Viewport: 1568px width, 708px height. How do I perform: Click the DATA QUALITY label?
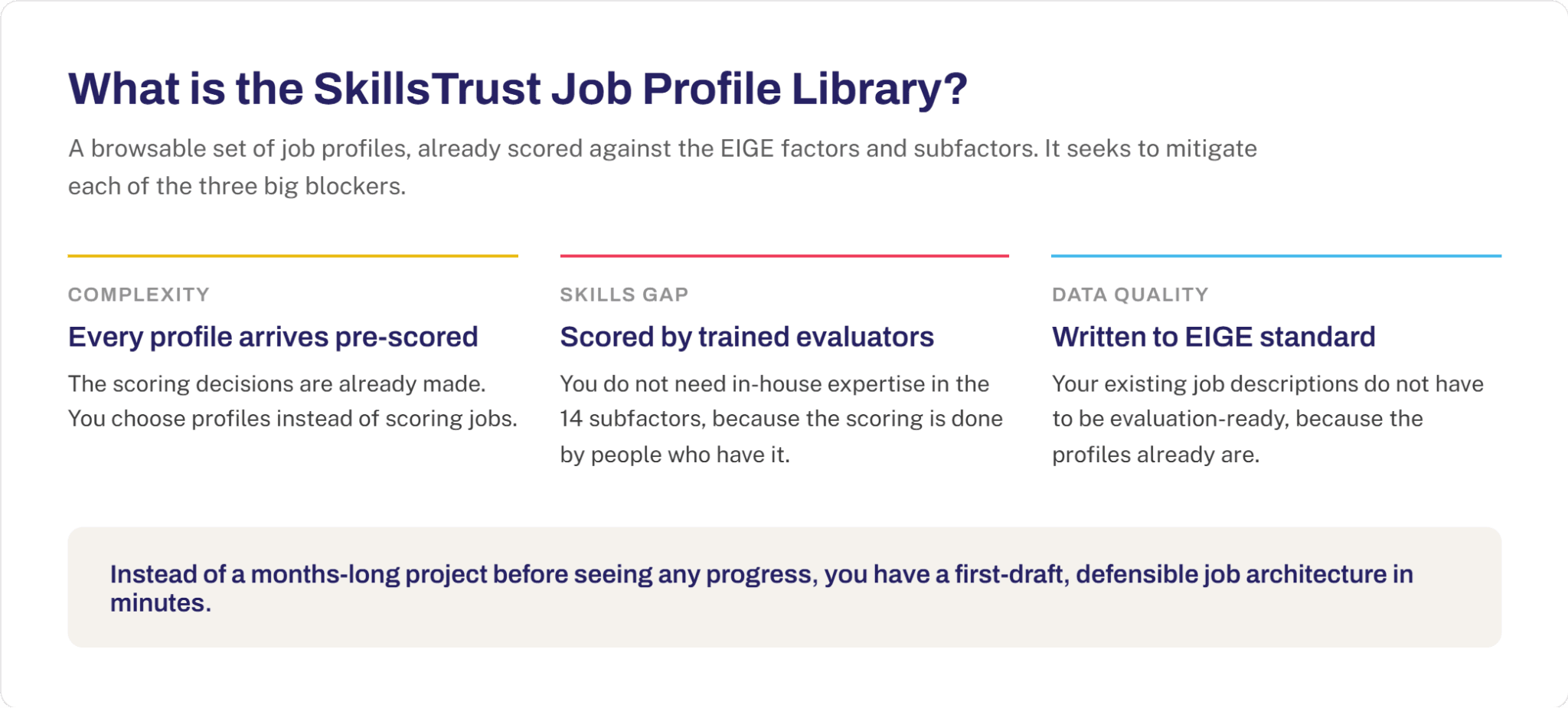(x=1130, y=295)
